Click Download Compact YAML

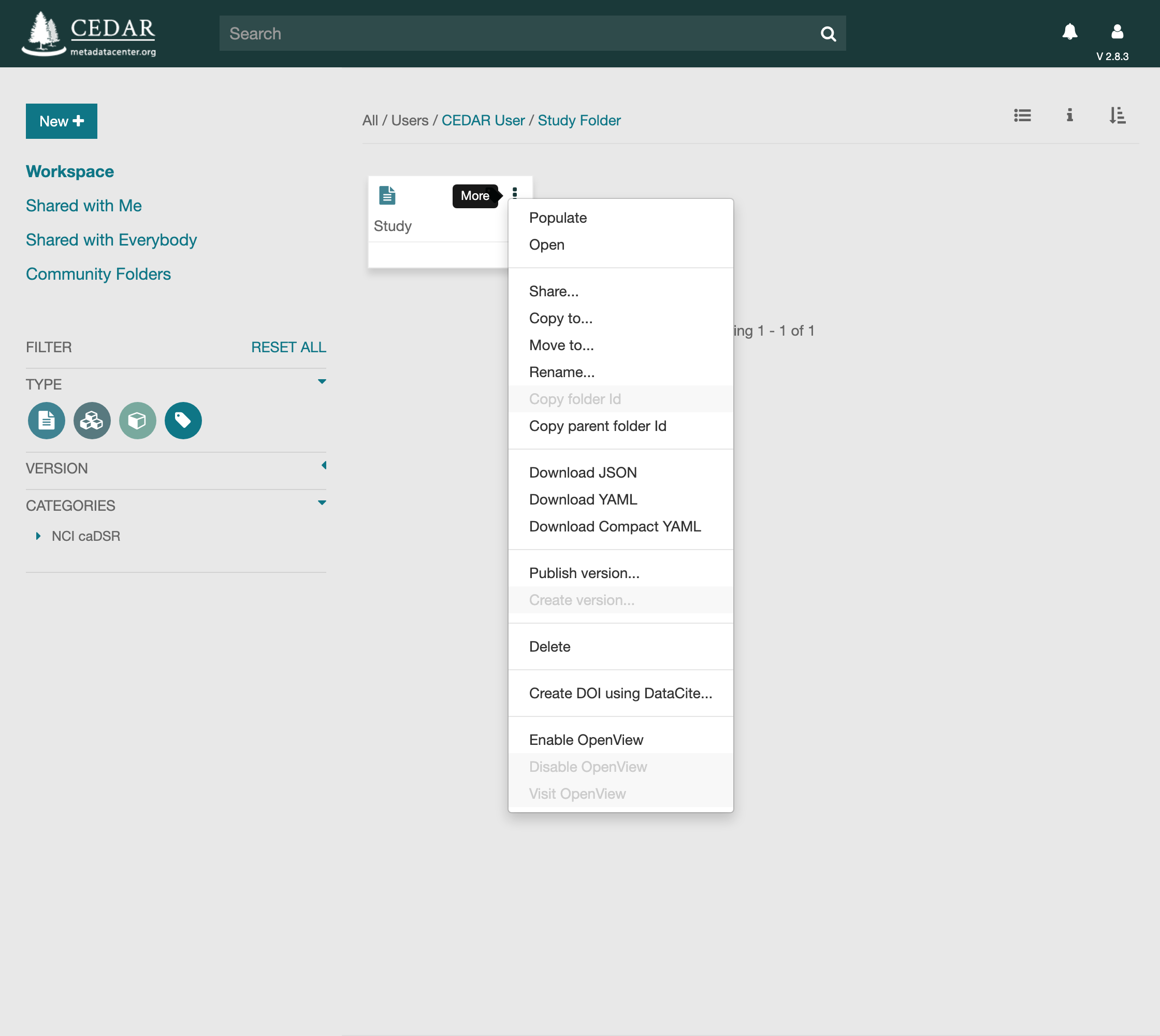click(620, 526)
